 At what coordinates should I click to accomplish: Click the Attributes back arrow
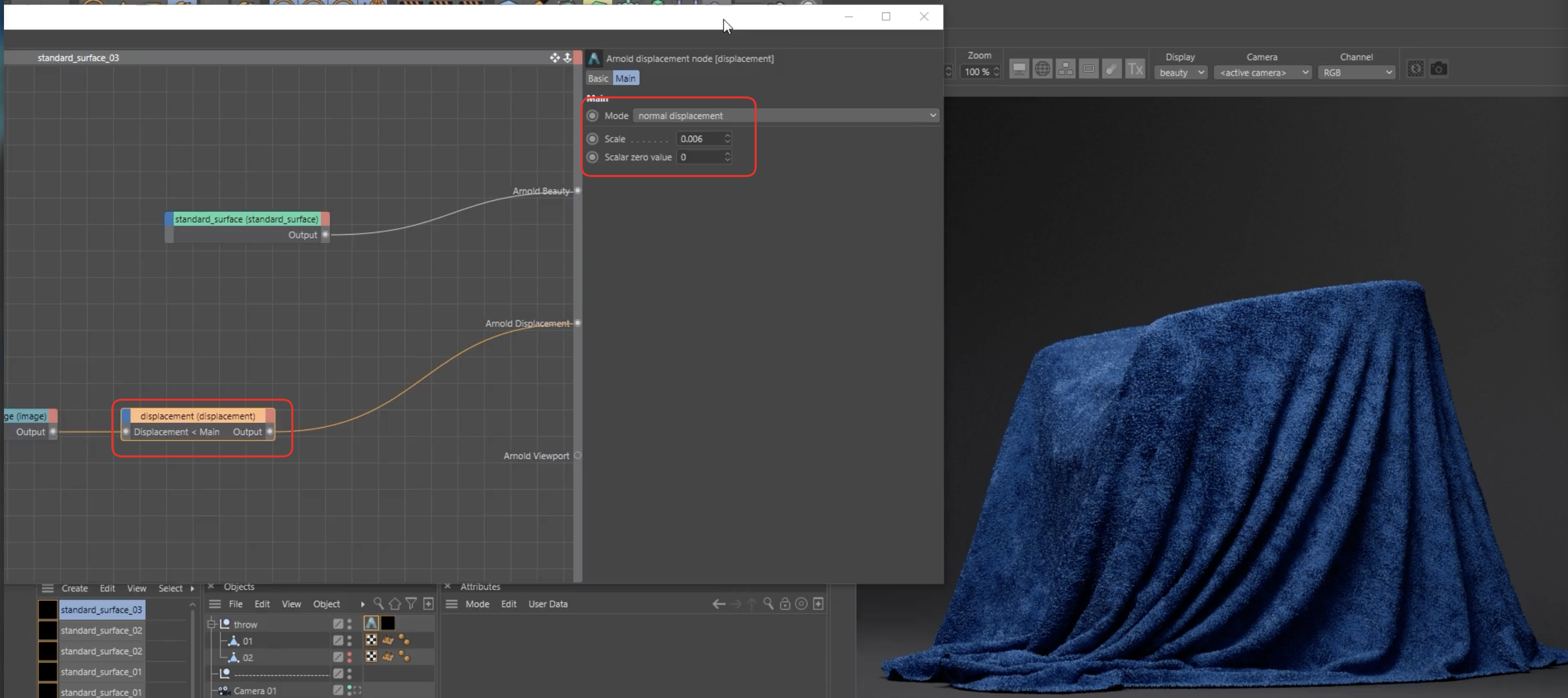click(x=718, y=604)
